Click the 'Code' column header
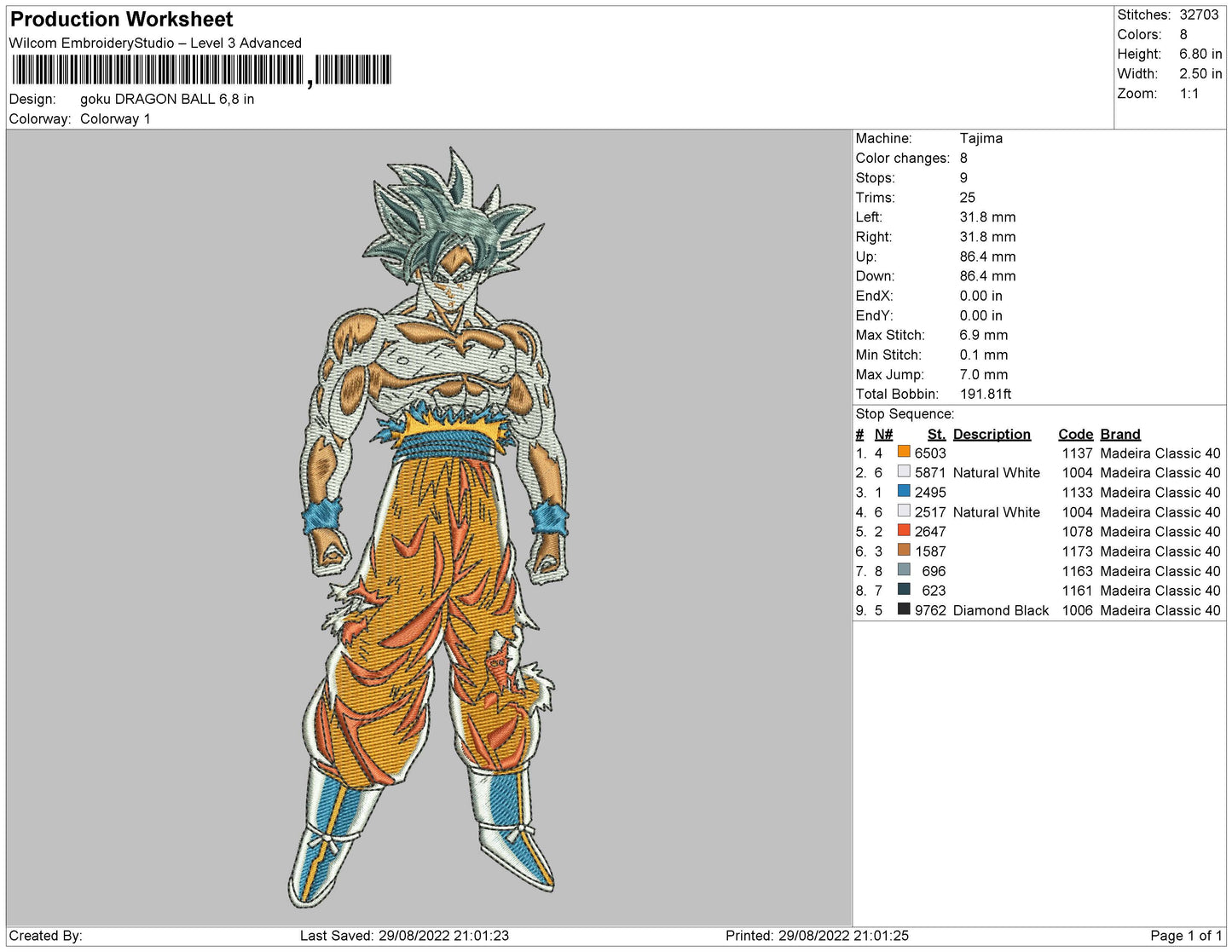 tap(1075, 434)
